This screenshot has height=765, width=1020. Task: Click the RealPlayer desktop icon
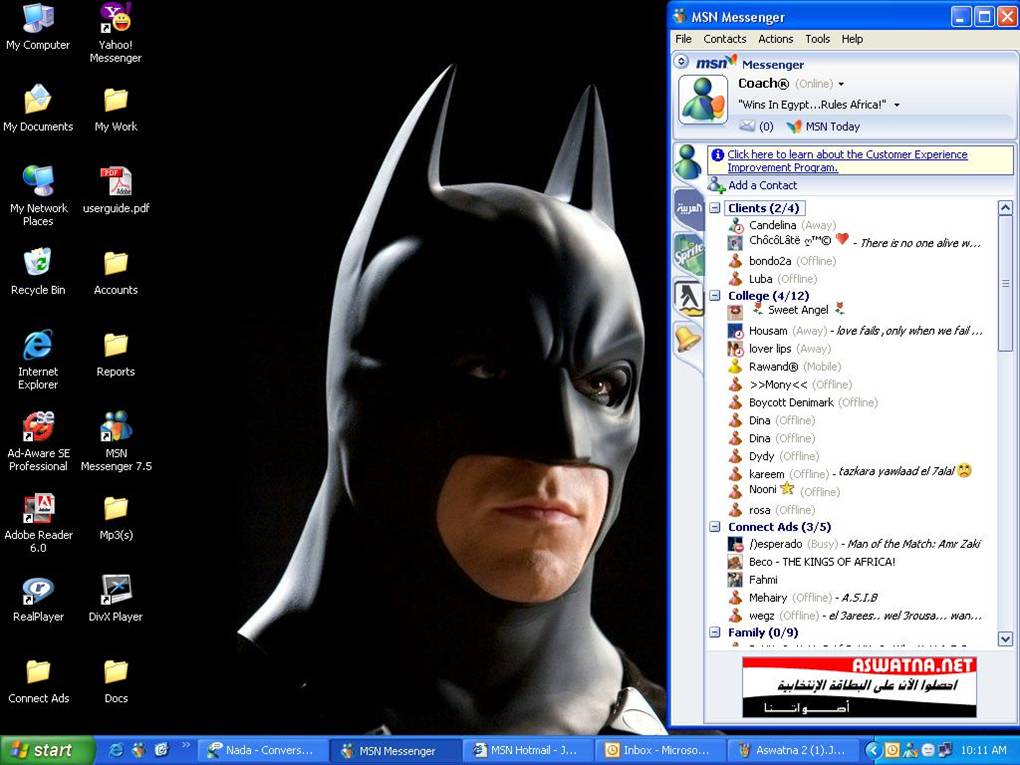click(x=38, y=591)
